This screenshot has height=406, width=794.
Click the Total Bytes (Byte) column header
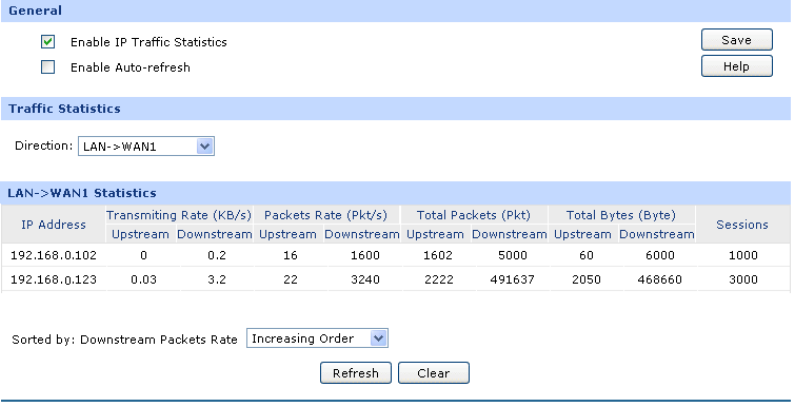[x=621, y=215]
